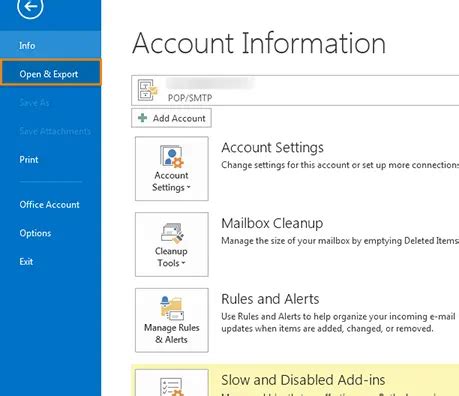Click the Cleanup Tools mailbox icon
Image resolution: width=459 pixels, height=396 pixels.
[172, 233]
